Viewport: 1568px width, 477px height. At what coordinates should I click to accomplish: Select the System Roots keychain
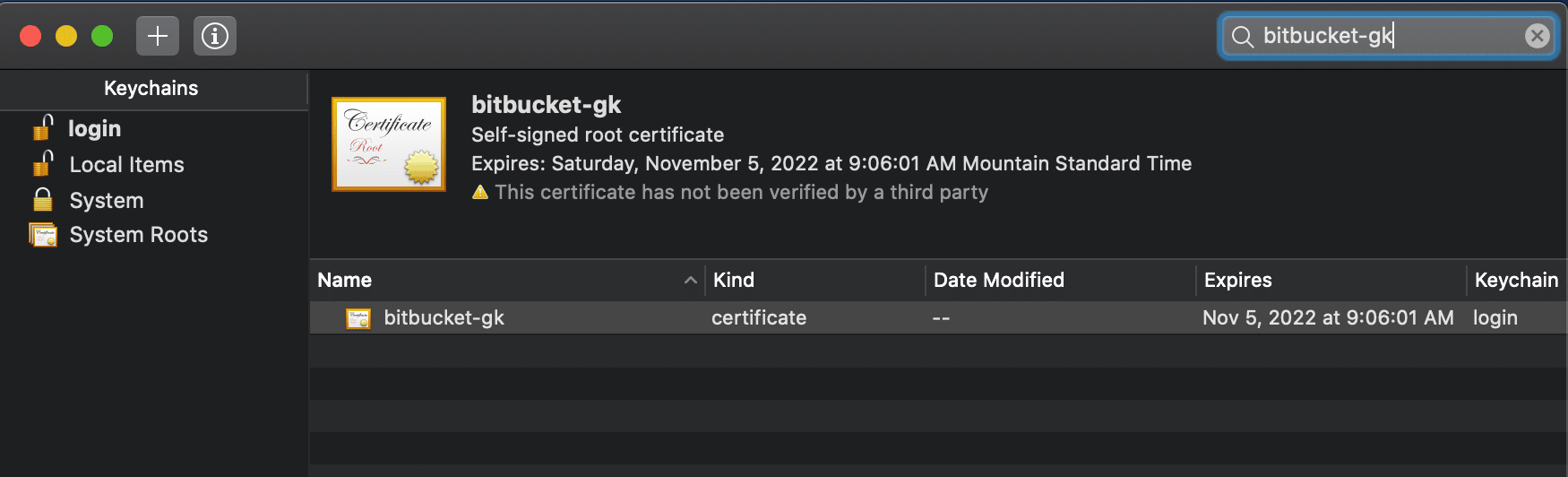[x=138, y=235]
